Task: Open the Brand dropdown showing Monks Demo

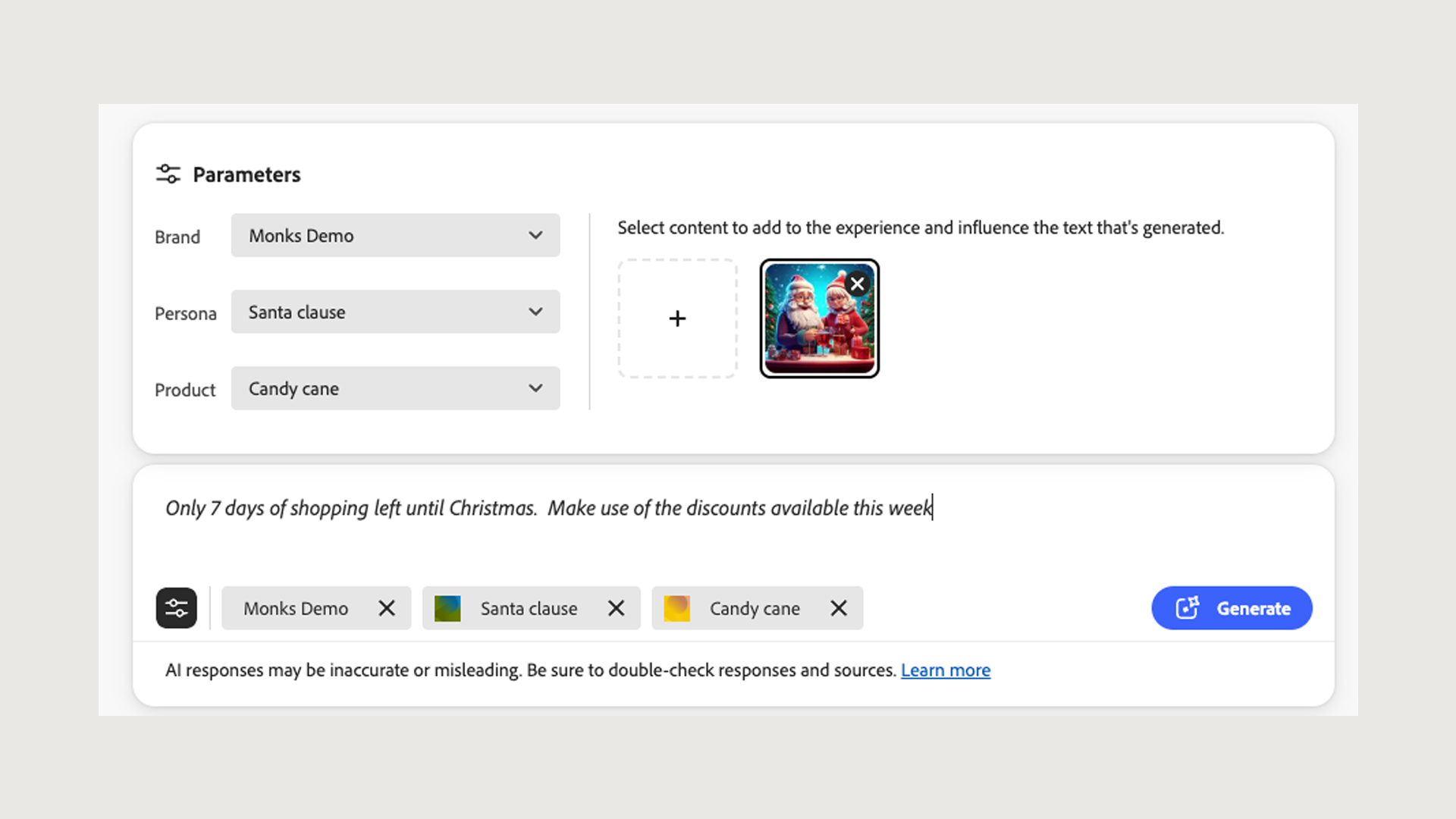Action: click(x=395, y=236)
